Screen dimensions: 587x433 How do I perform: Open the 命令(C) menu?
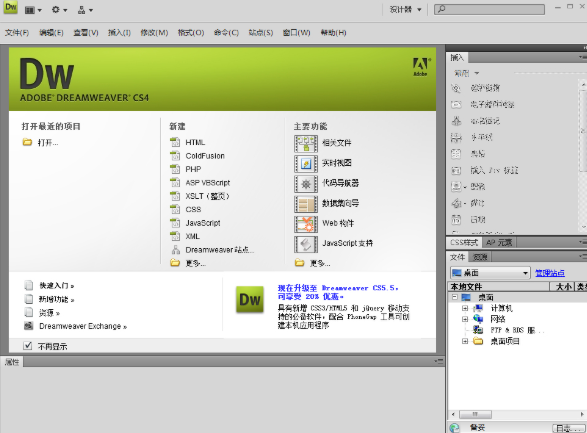226,33
